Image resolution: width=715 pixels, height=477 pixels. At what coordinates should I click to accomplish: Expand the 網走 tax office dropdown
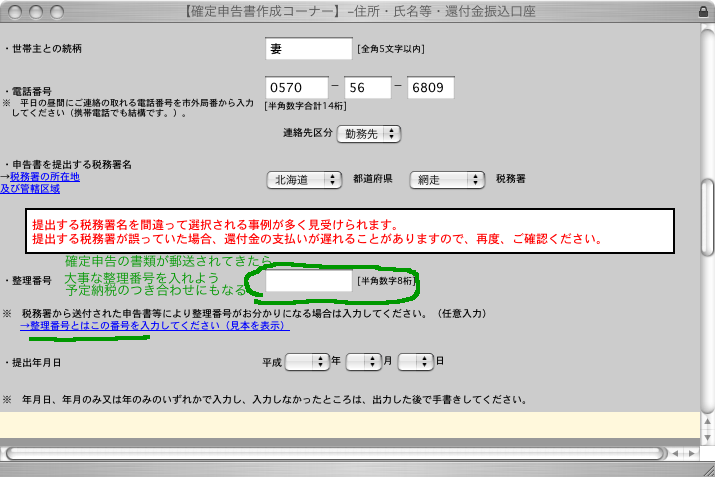coord(447,179)
